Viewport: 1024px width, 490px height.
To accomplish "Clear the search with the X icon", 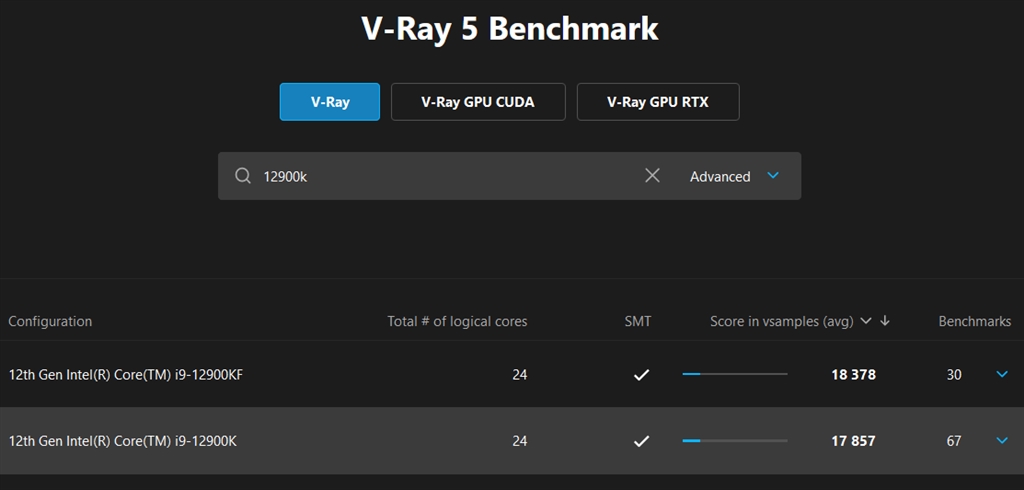I will (x=652, y=176).
